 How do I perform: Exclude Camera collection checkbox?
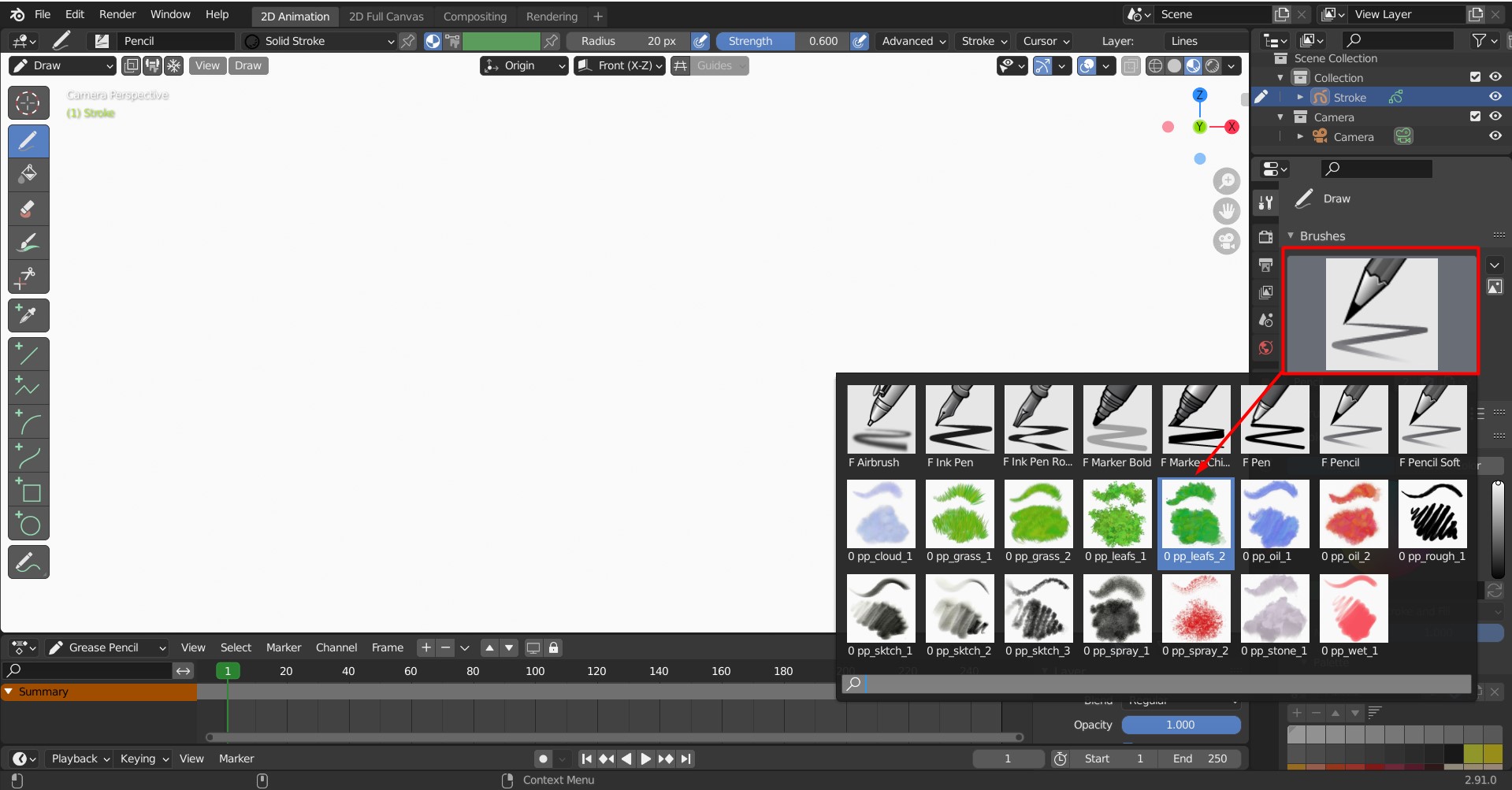pyautogui.click(x=1476, y=117)
